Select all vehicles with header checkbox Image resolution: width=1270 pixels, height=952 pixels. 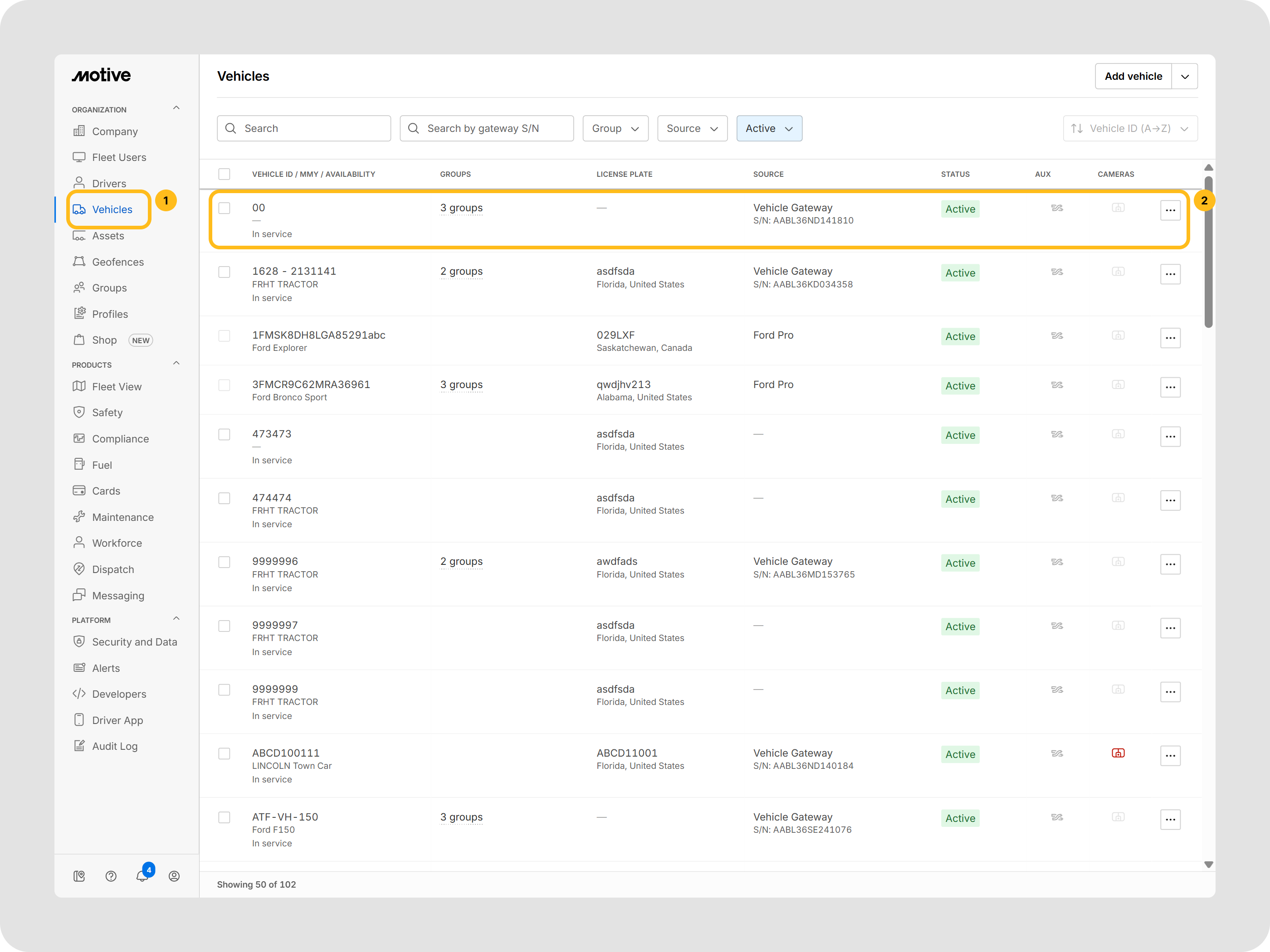[224, 174]
